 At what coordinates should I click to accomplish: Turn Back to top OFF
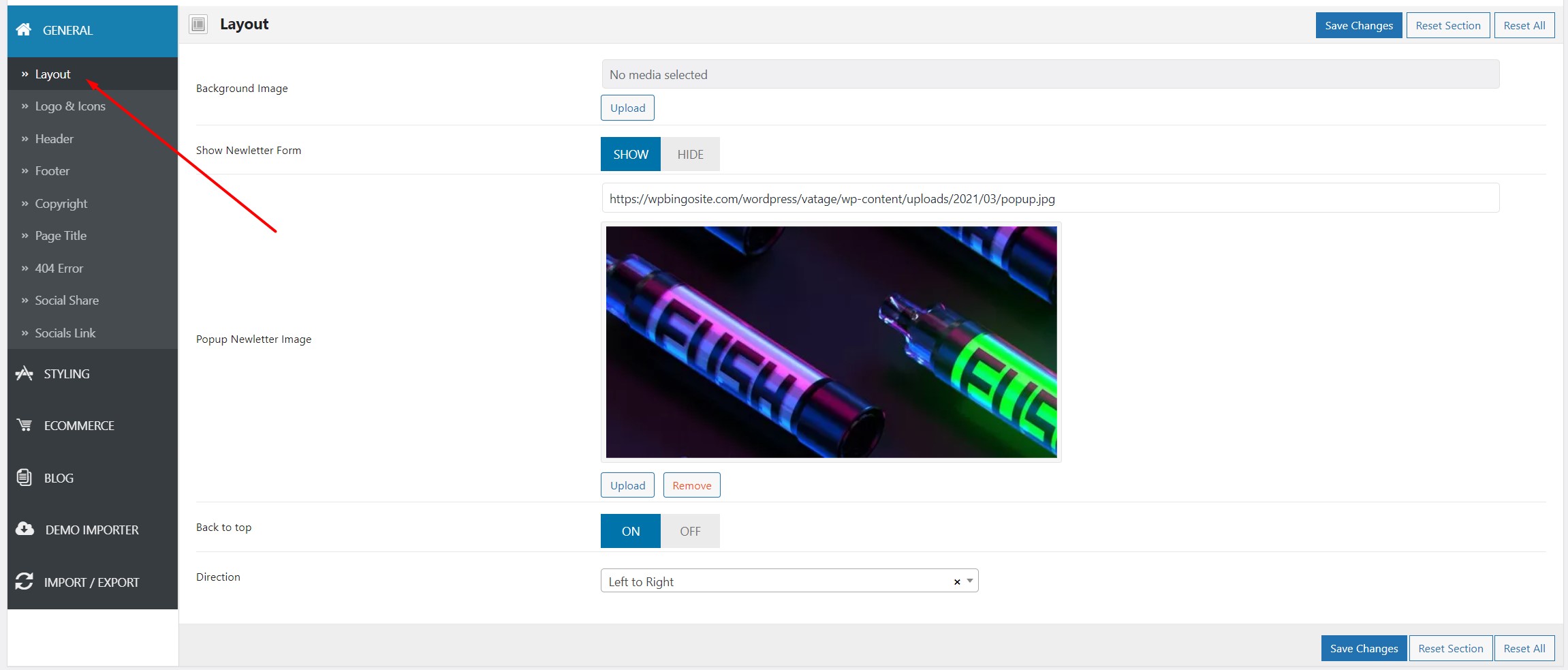[690, 531]
